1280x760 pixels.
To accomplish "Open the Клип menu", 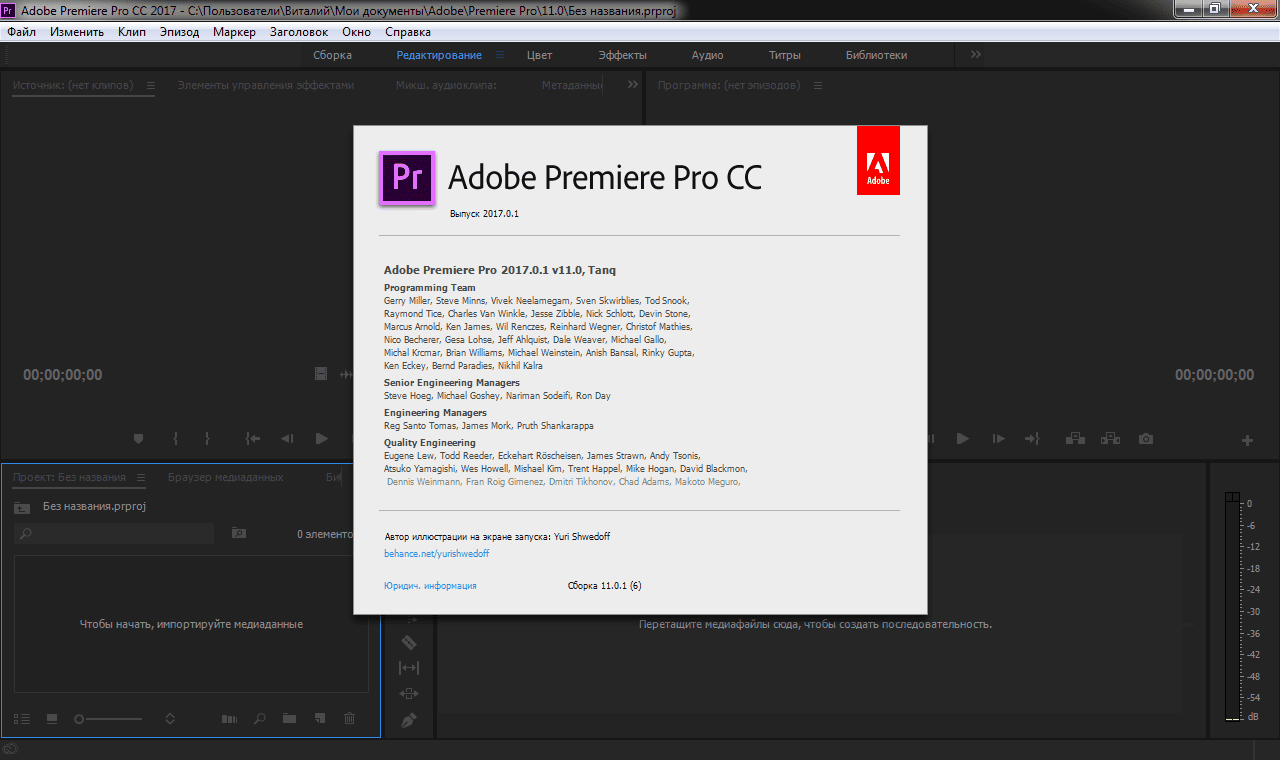I will click(x=132, y=32).
